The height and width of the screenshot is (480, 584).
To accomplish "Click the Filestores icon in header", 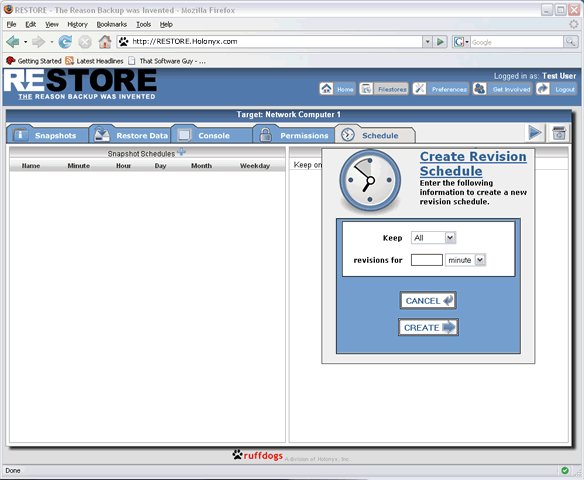I will pos(366,89).
